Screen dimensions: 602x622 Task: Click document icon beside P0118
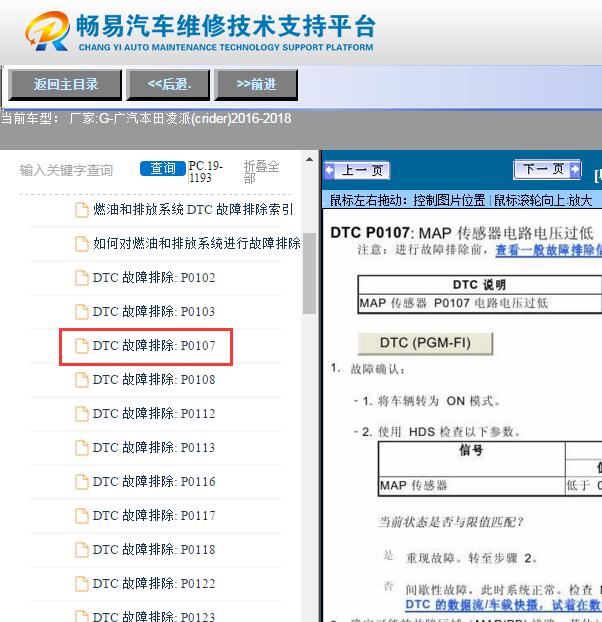pyautogui.click(x=82, y=550)
